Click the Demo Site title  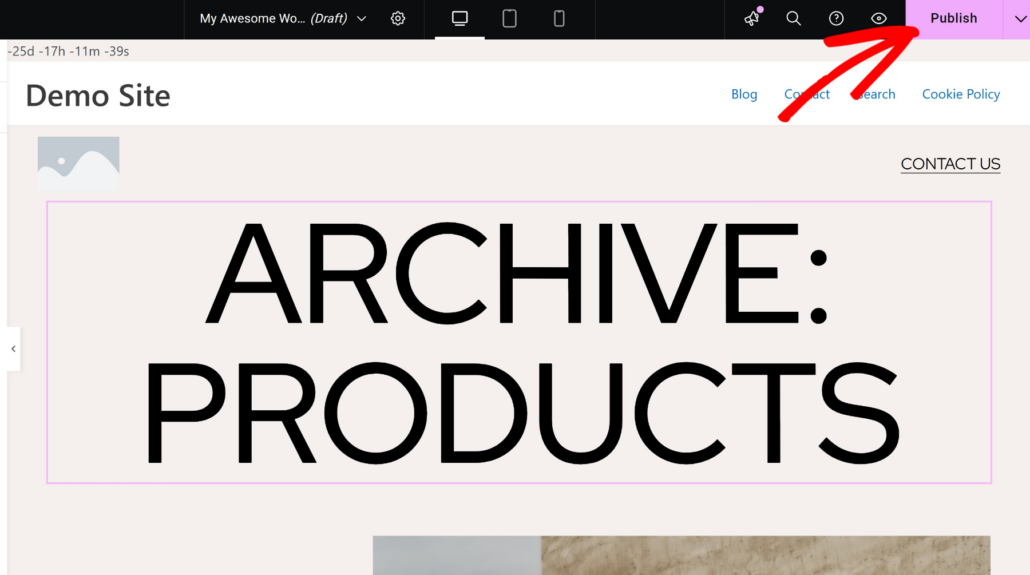pos(98,95)
